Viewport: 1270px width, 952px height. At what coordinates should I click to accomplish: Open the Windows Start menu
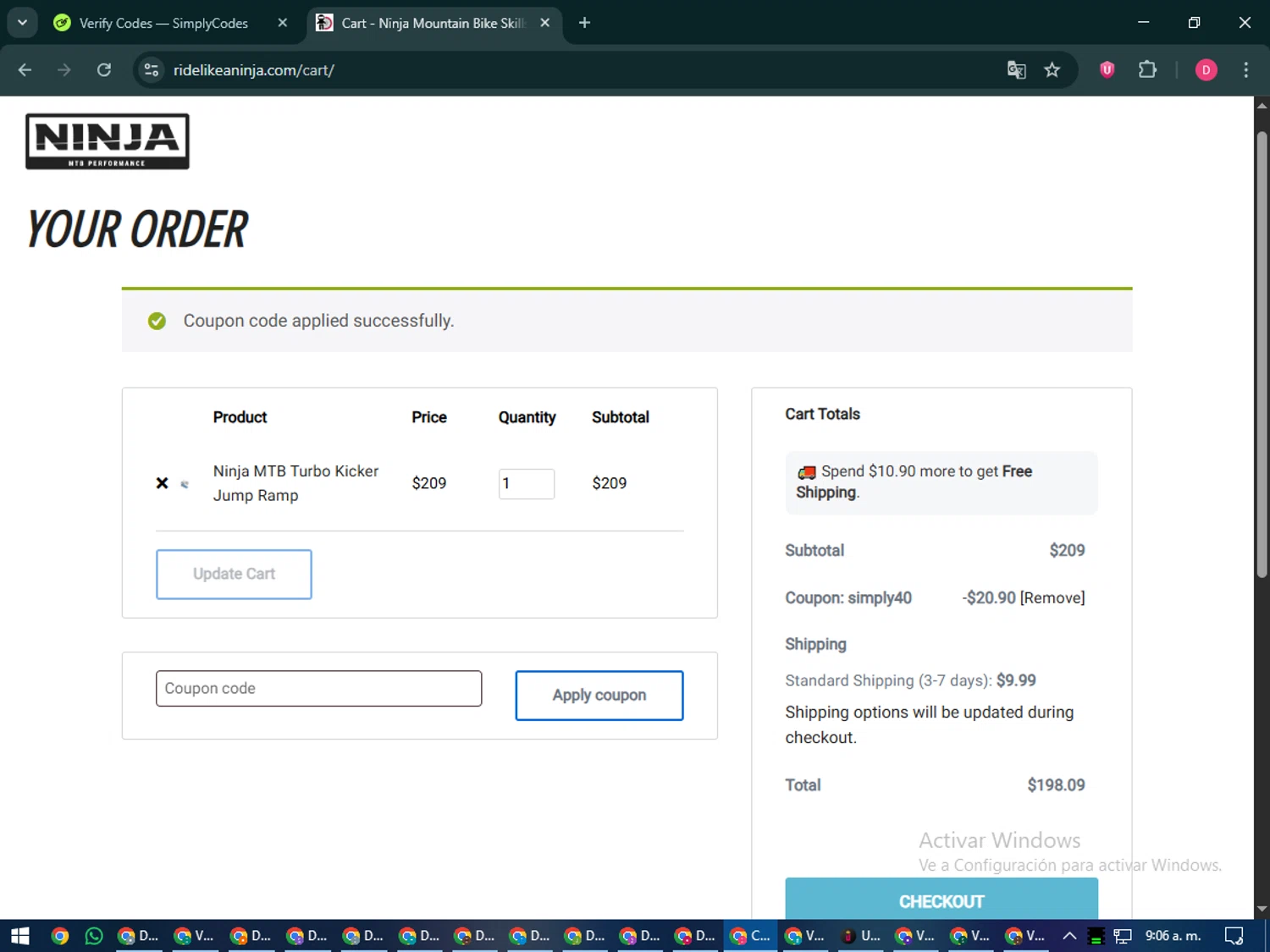[20, 936]
